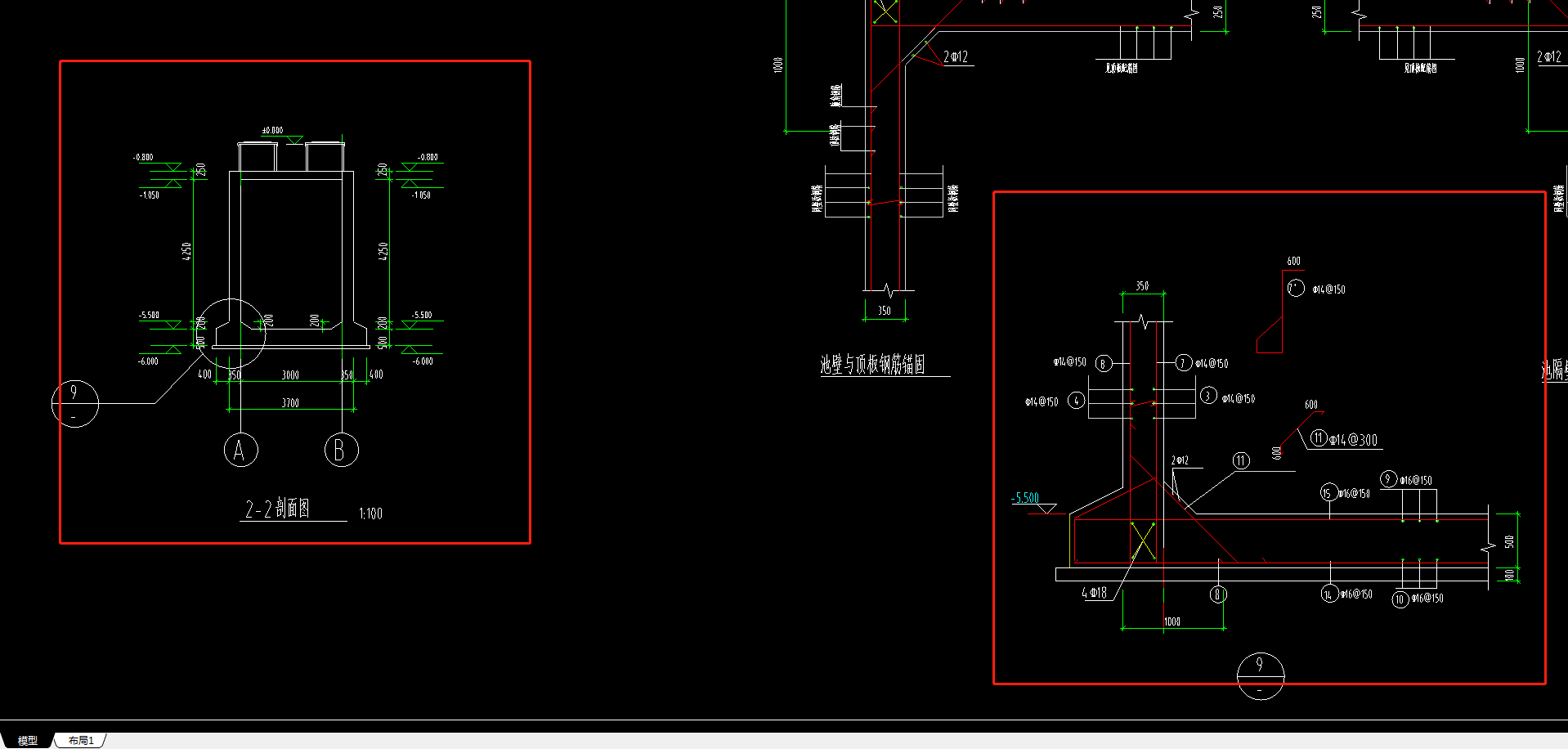Viewport: 1568px width, 749px height.
Task: Select the '2Φ12' label in detail 9
Action: (x=1180, y=460)
